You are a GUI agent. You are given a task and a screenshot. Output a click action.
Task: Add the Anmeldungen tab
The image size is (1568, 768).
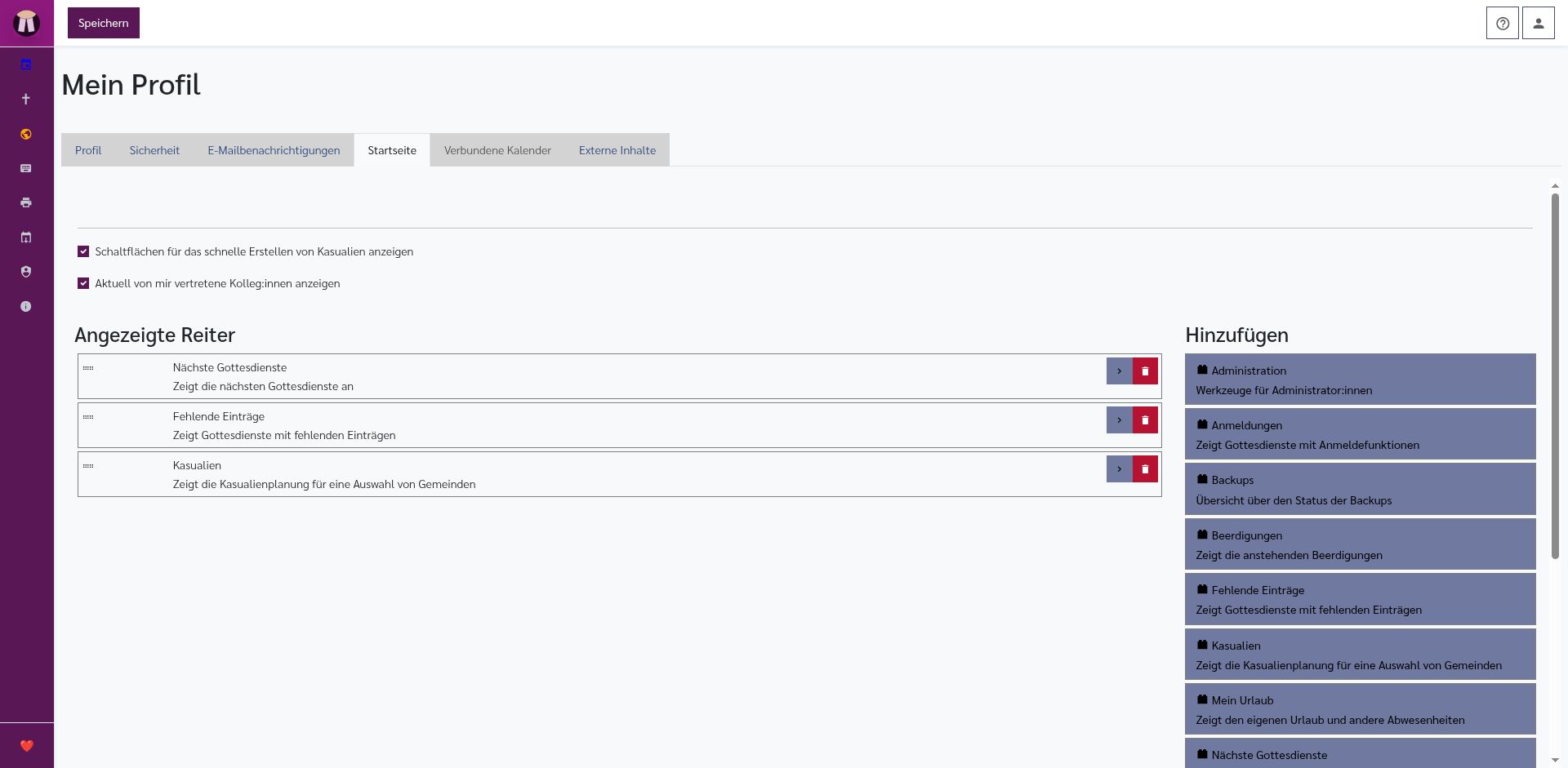[1360, 434]
